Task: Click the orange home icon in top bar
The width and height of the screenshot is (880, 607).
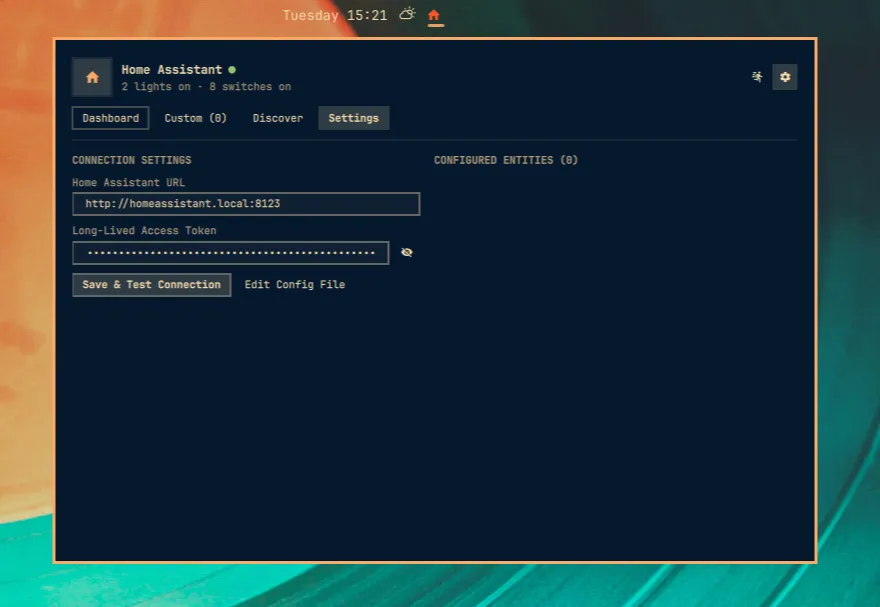Action: pyautogui.click(x=434, y=15)
